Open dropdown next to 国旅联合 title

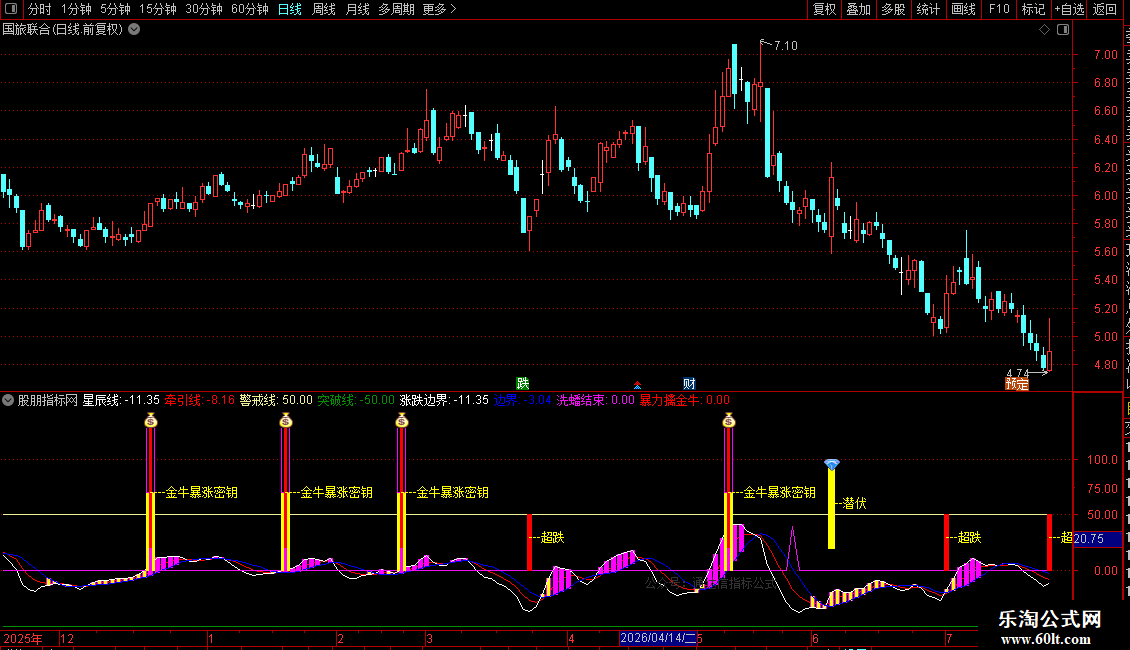click(134, 30)
